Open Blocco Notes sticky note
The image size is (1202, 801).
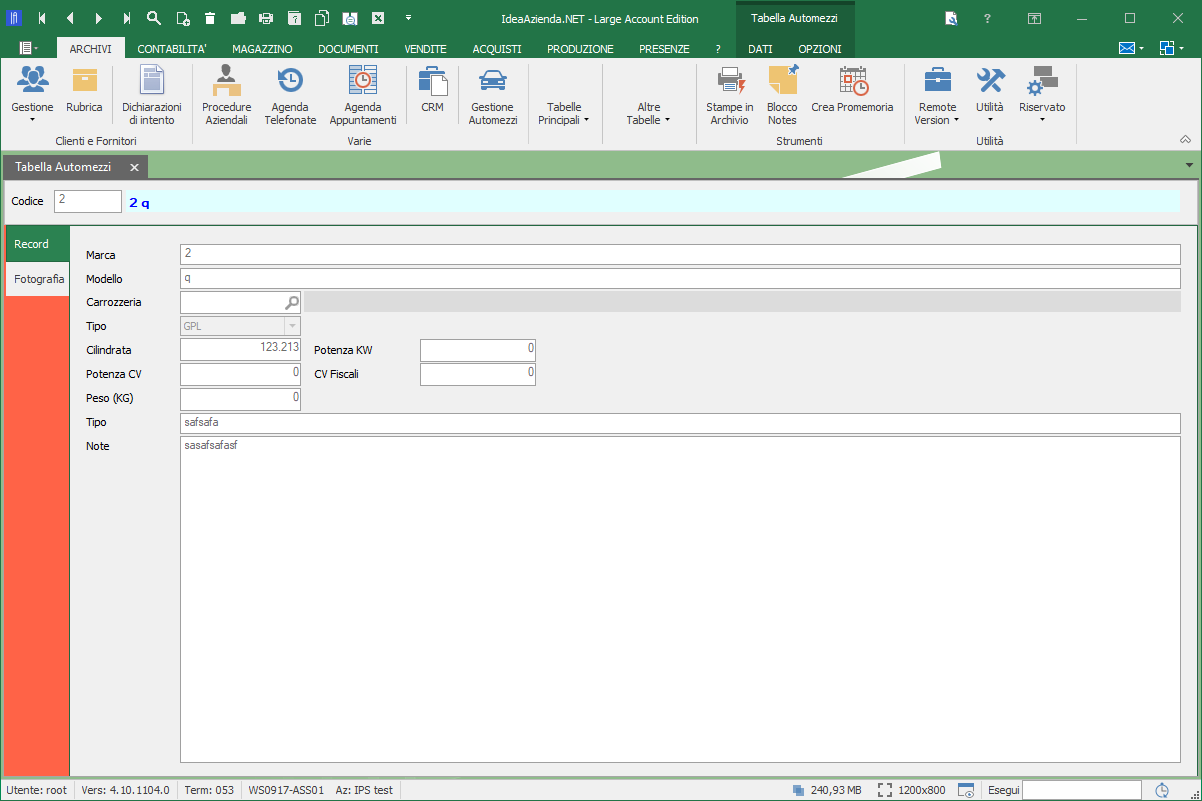click(x=782, y=96)
